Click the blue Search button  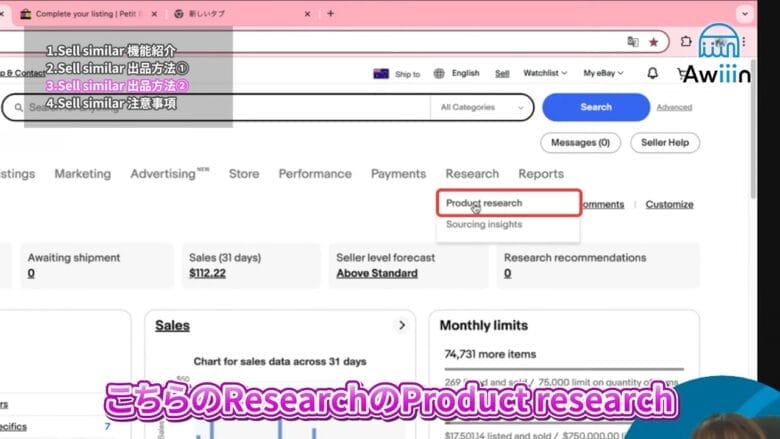click(596, 107)
